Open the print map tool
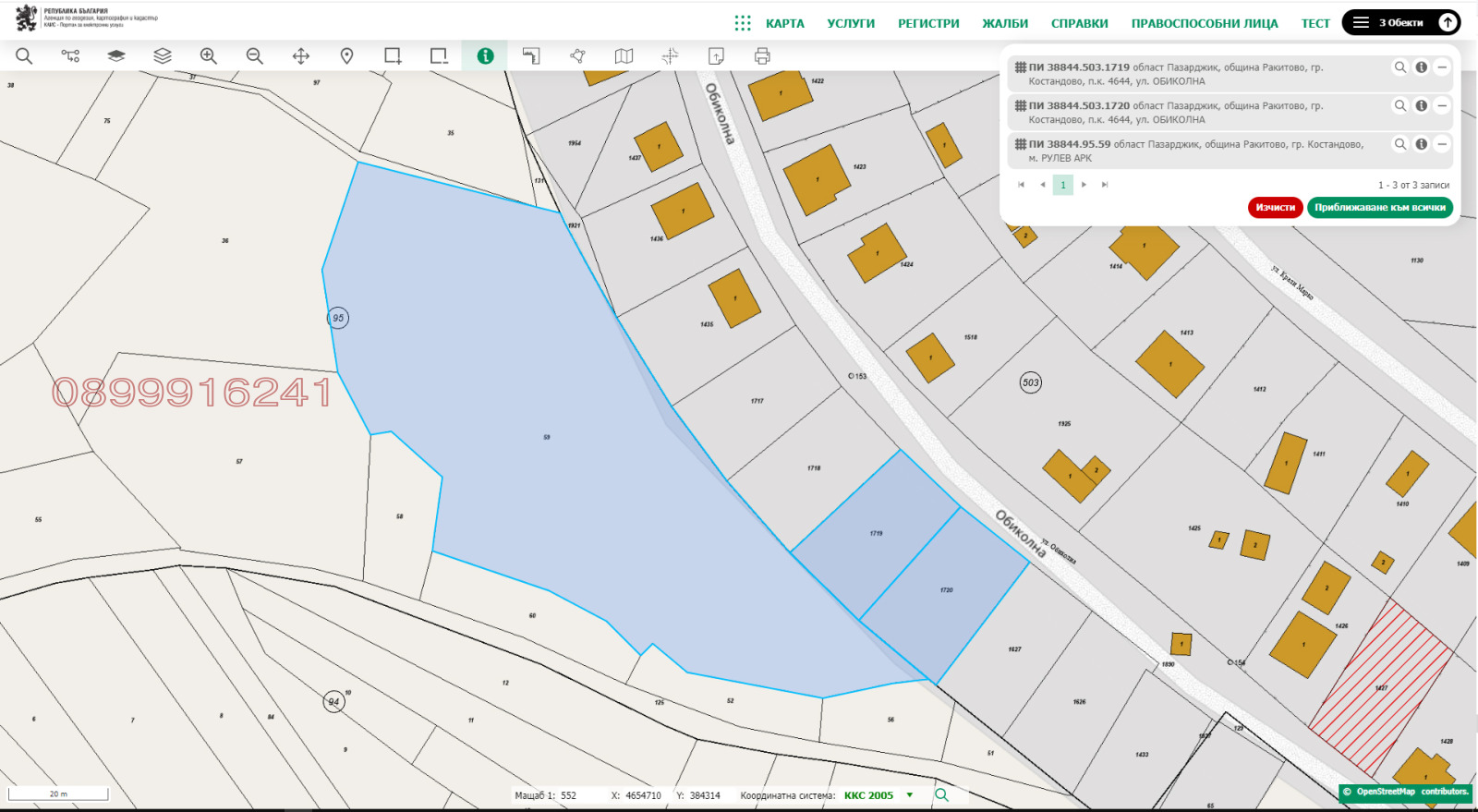This screenshot has height=812, width=1478. pyautogui.click(x=762, y=56)
